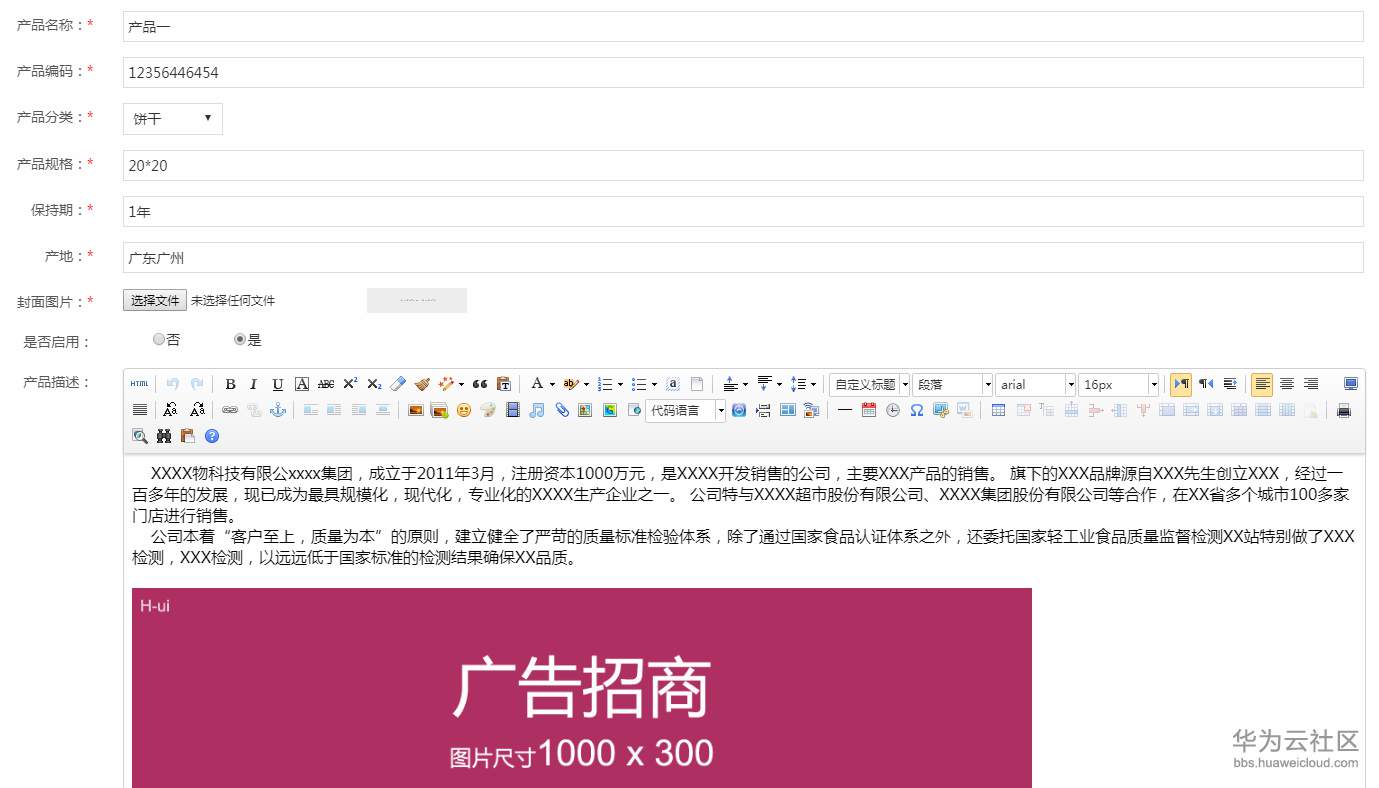
Task: Clear formatting with eraser icon
Action: pyautogui.click(x=398, y=384)
